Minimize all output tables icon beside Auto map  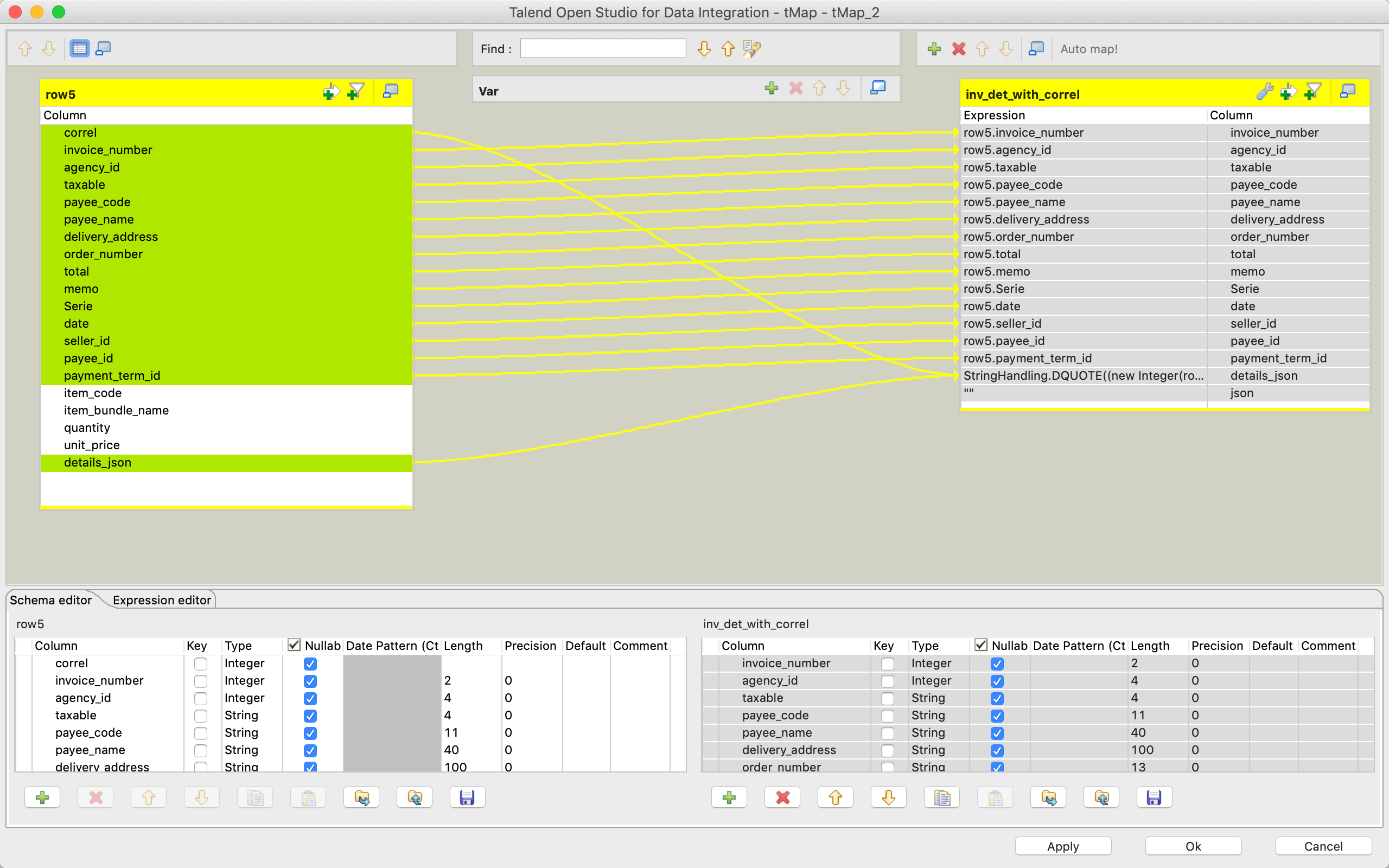point(1036,49)
